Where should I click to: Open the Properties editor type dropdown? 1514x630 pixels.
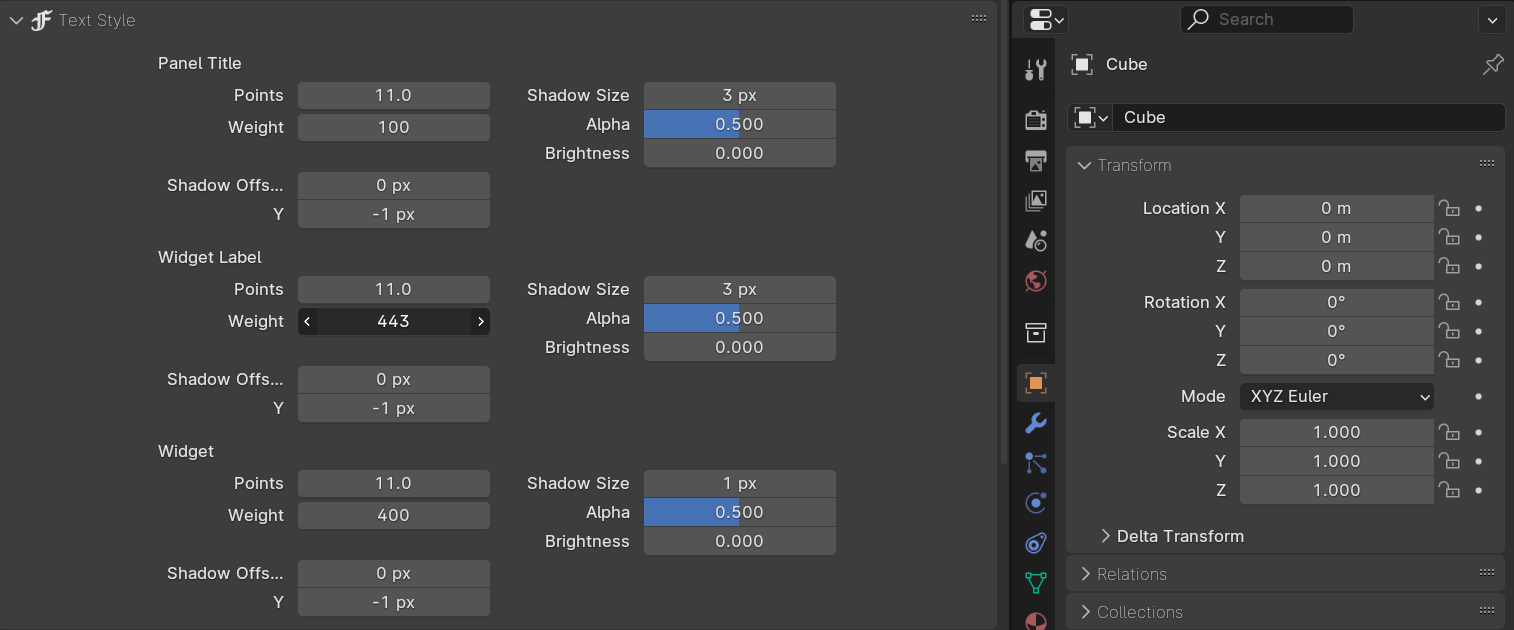pyautogui.click(x=1046, y=19)
